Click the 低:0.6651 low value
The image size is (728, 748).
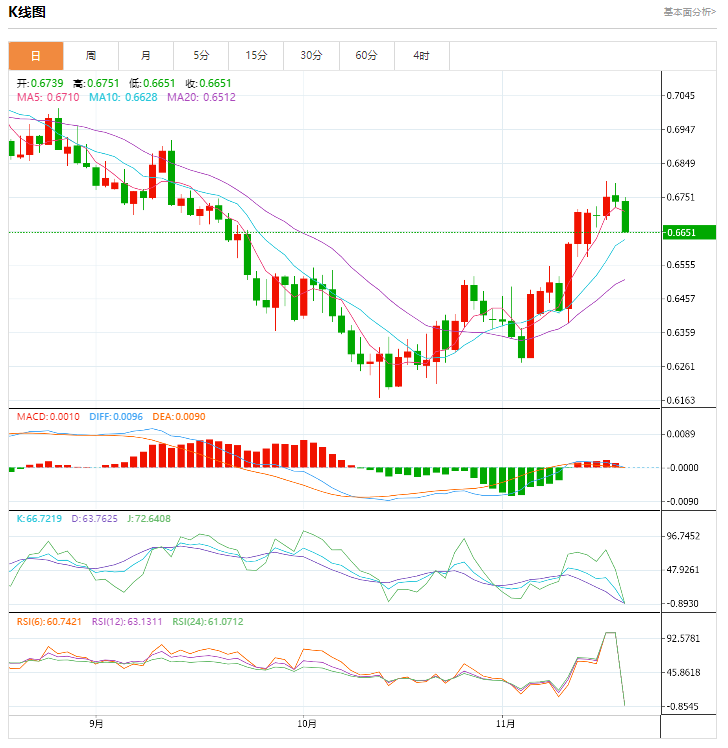click(x=152, y=83)
